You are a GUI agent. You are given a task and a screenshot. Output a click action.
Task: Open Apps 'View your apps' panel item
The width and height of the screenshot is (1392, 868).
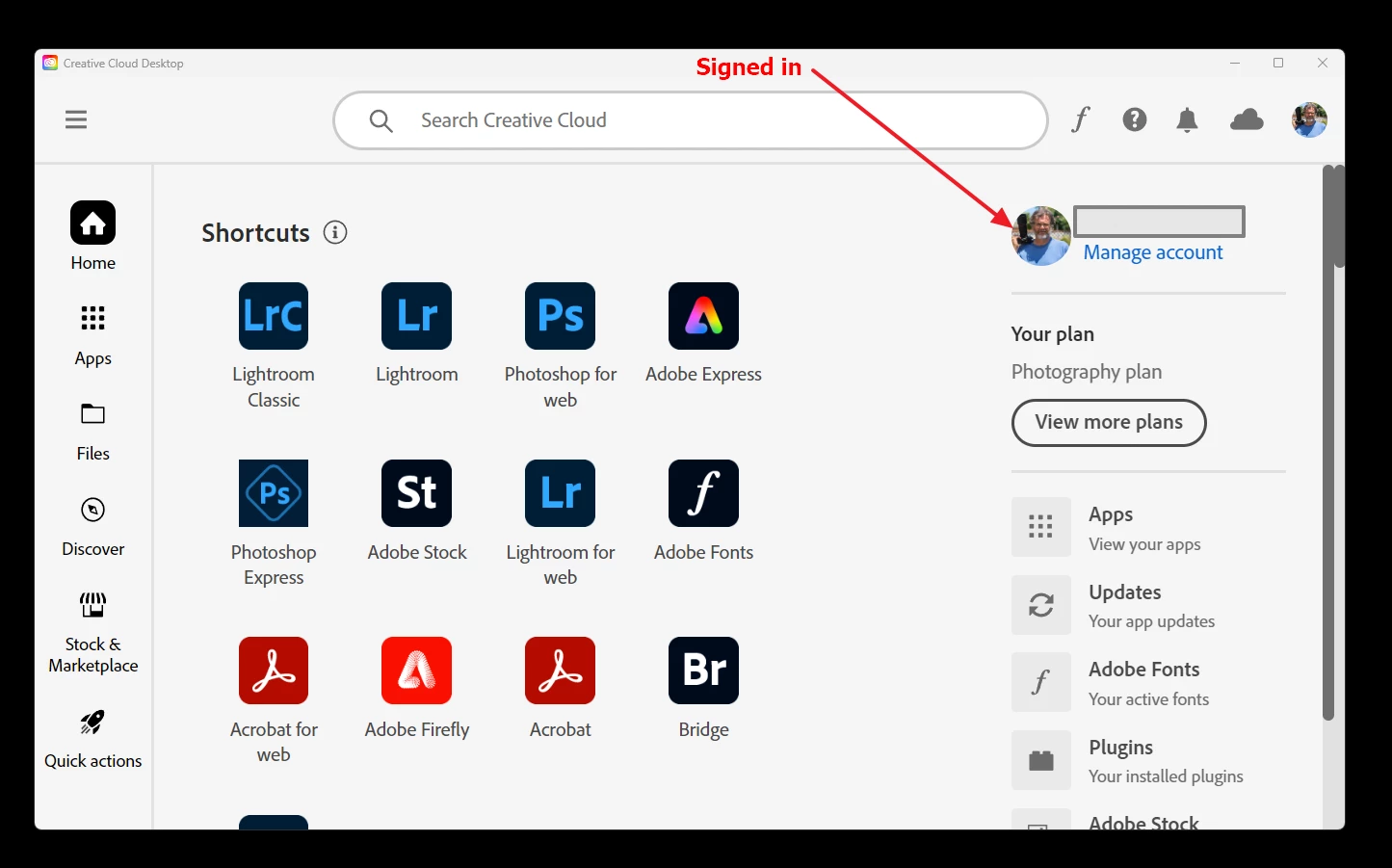(1146, 527)
